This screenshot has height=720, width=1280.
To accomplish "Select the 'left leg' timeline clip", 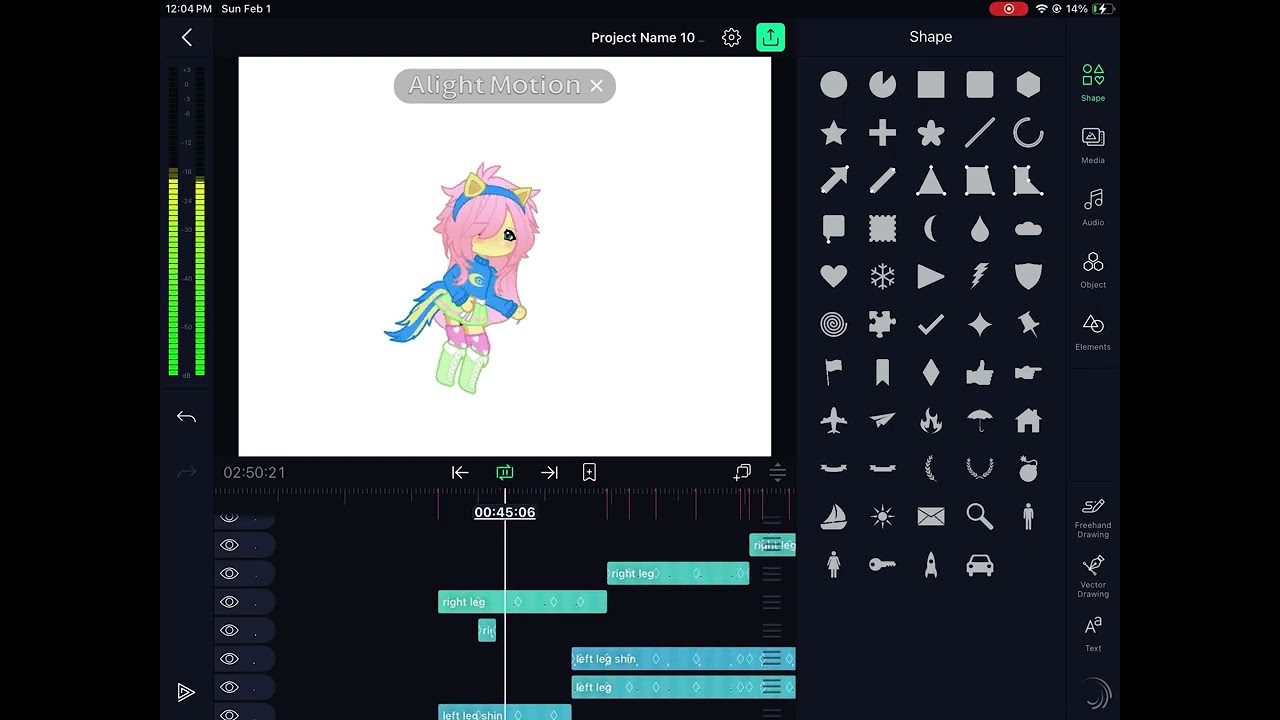I will [x=683, y=687].
